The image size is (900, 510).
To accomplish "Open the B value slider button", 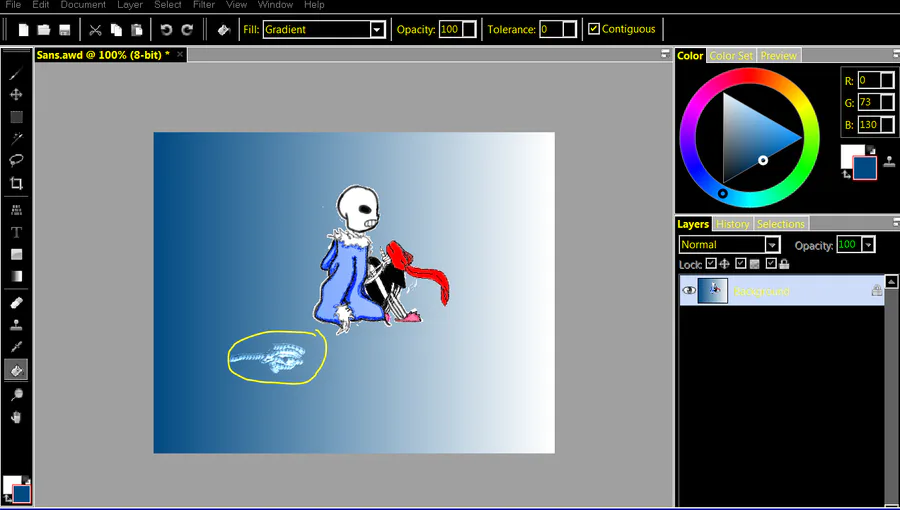I will pos(887,124).
